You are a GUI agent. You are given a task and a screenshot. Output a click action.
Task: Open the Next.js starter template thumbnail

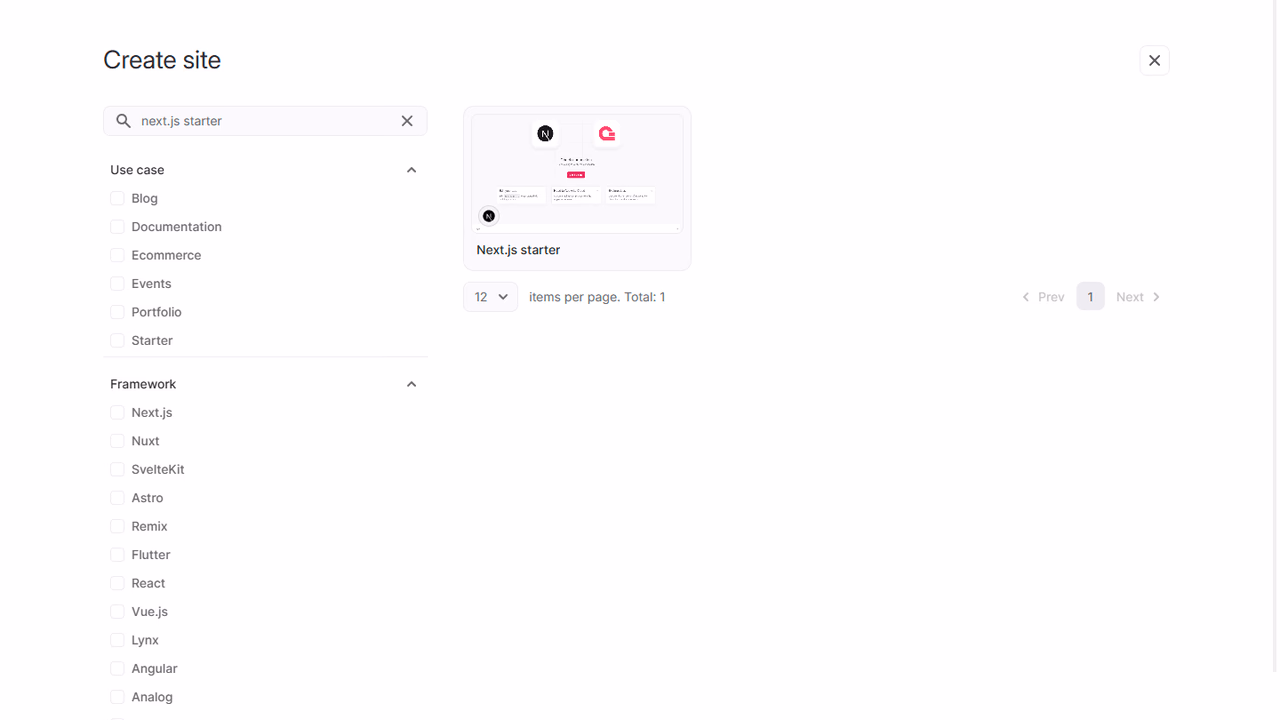[577, 173]
